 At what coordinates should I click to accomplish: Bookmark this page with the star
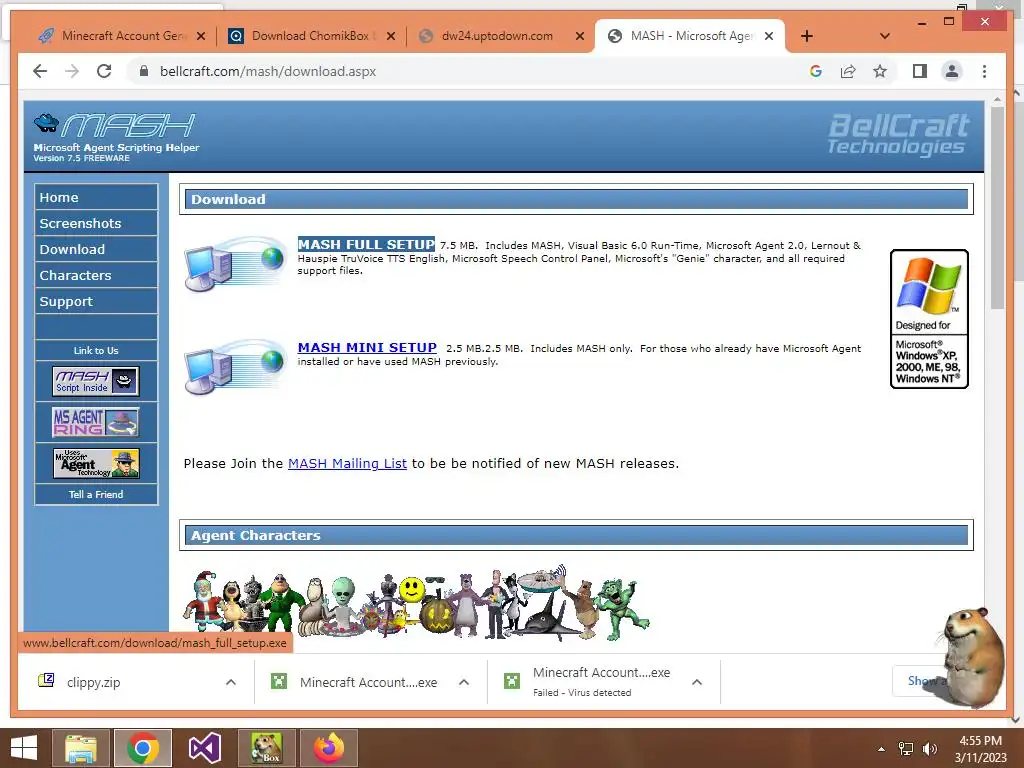pos(880,71)
